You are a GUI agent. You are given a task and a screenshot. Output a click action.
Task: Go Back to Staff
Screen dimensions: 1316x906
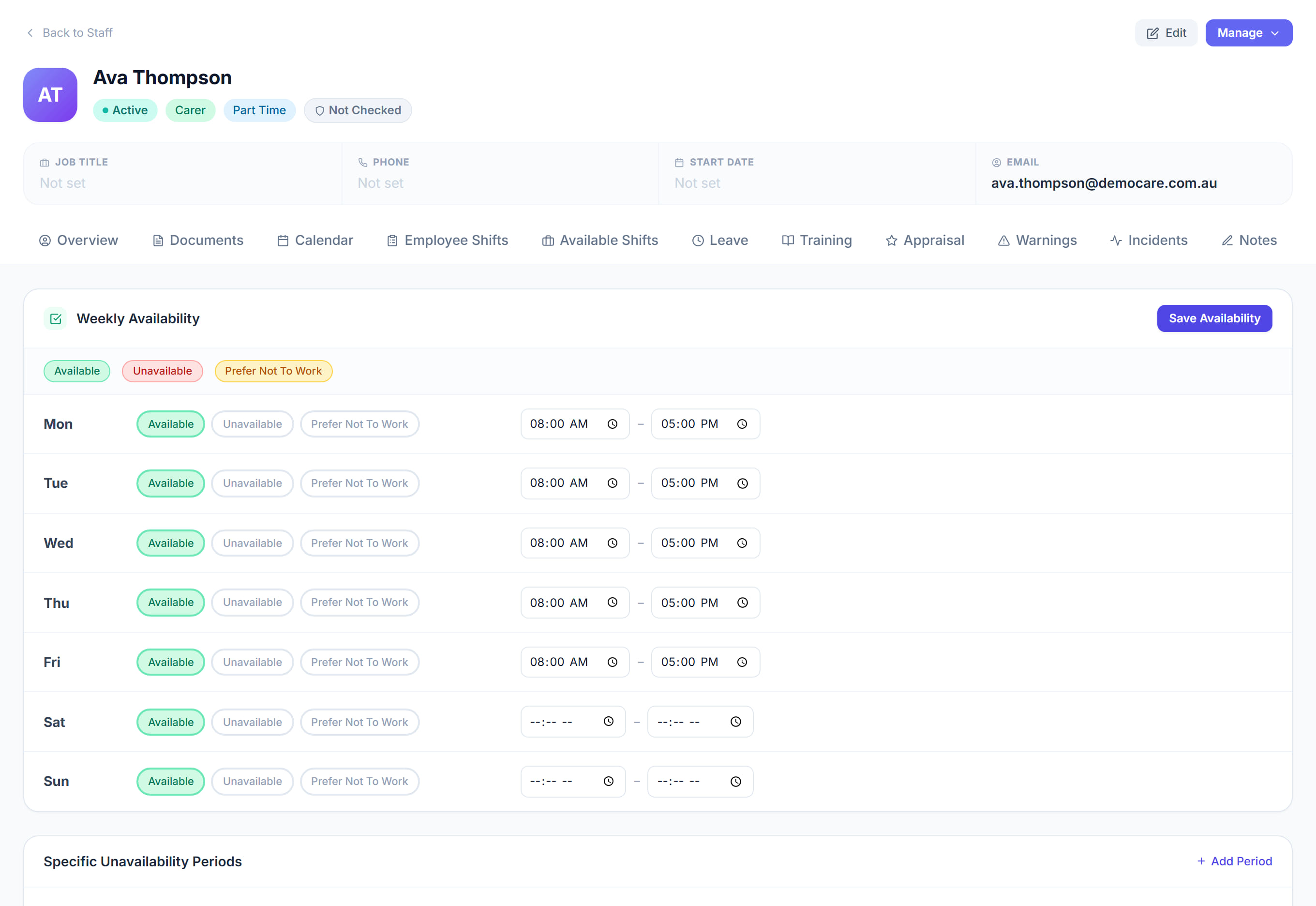pos(69,33)
